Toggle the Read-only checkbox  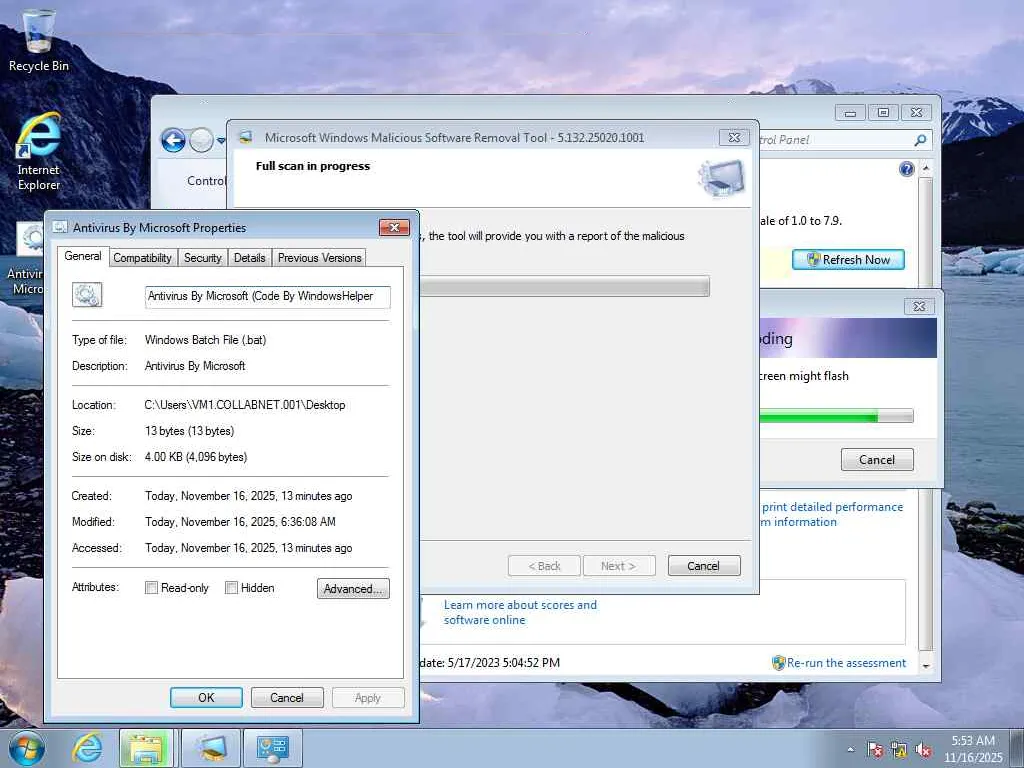[x=152, y=588]
